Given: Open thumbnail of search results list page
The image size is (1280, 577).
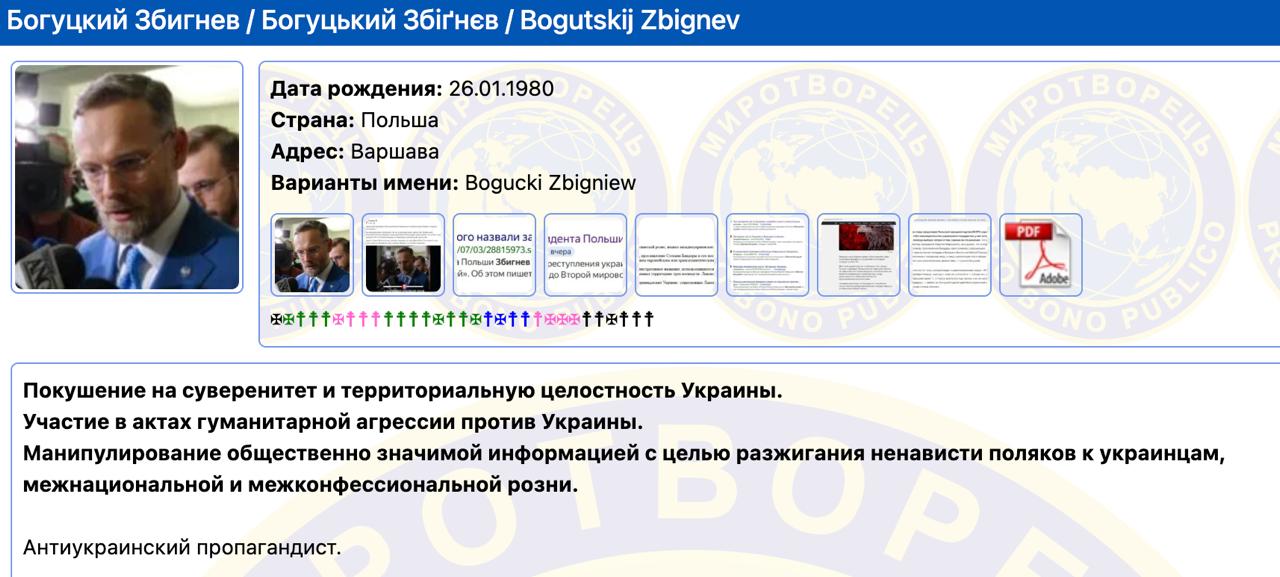Looking at the screenshot, I should pos(767,255).
